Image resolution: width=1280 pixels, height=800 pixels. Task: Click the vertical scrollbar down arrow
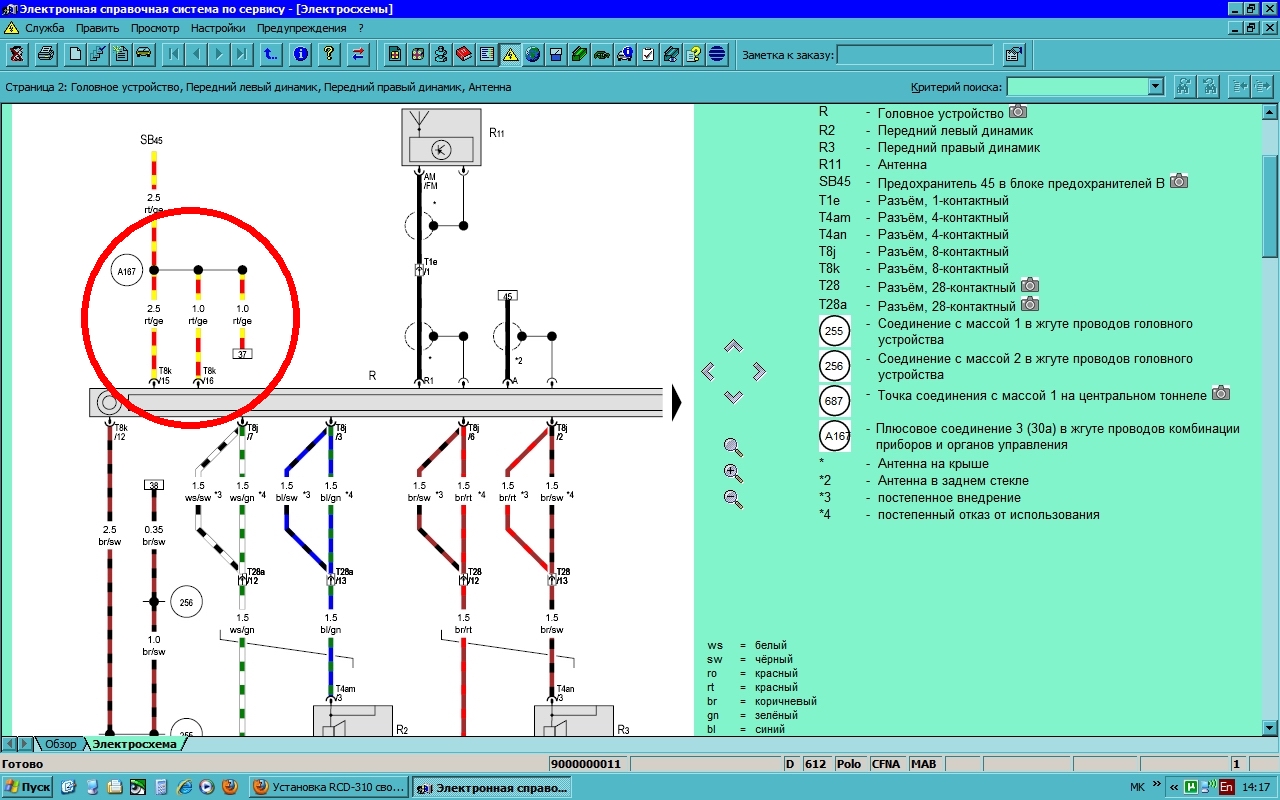coord(1270,728)
